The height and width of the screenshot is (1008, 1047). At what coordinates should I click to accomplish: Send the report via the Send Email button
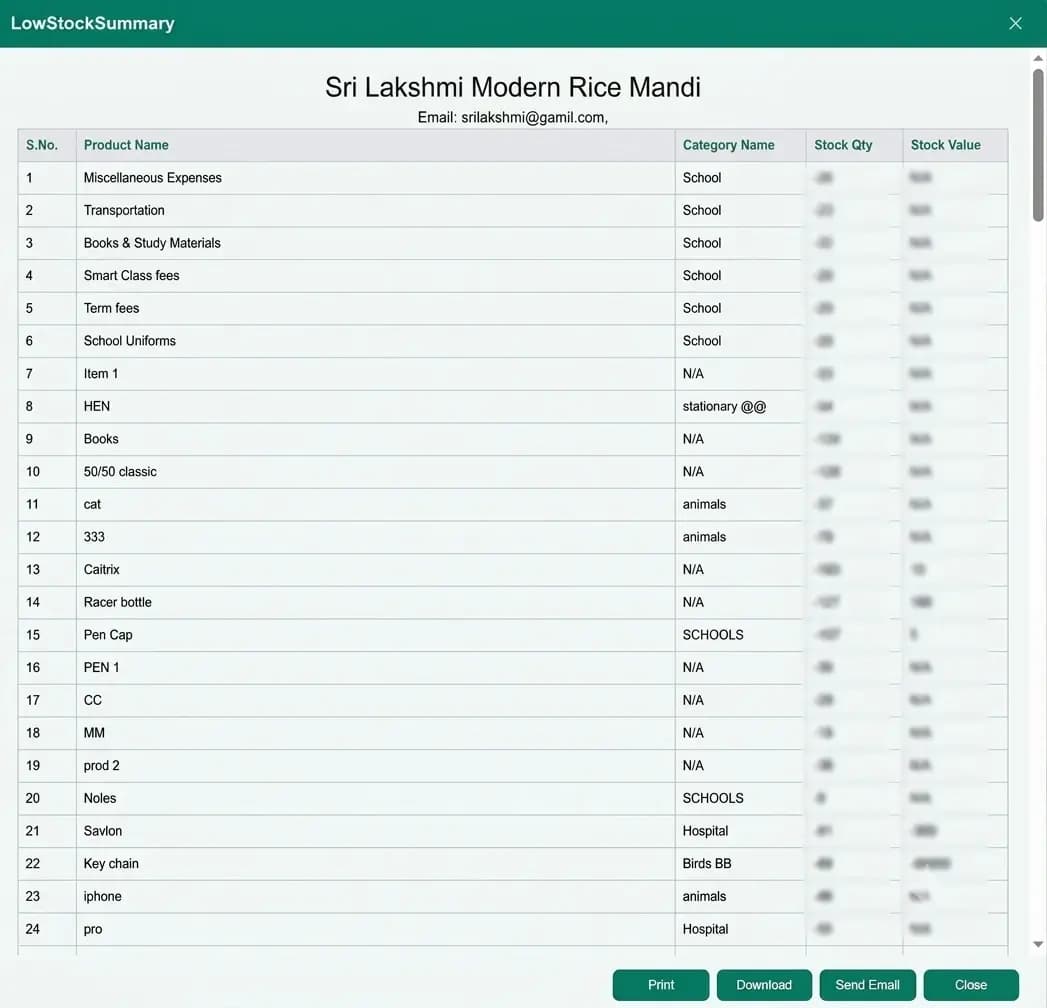pyautogui.click(x=867, y=985)
